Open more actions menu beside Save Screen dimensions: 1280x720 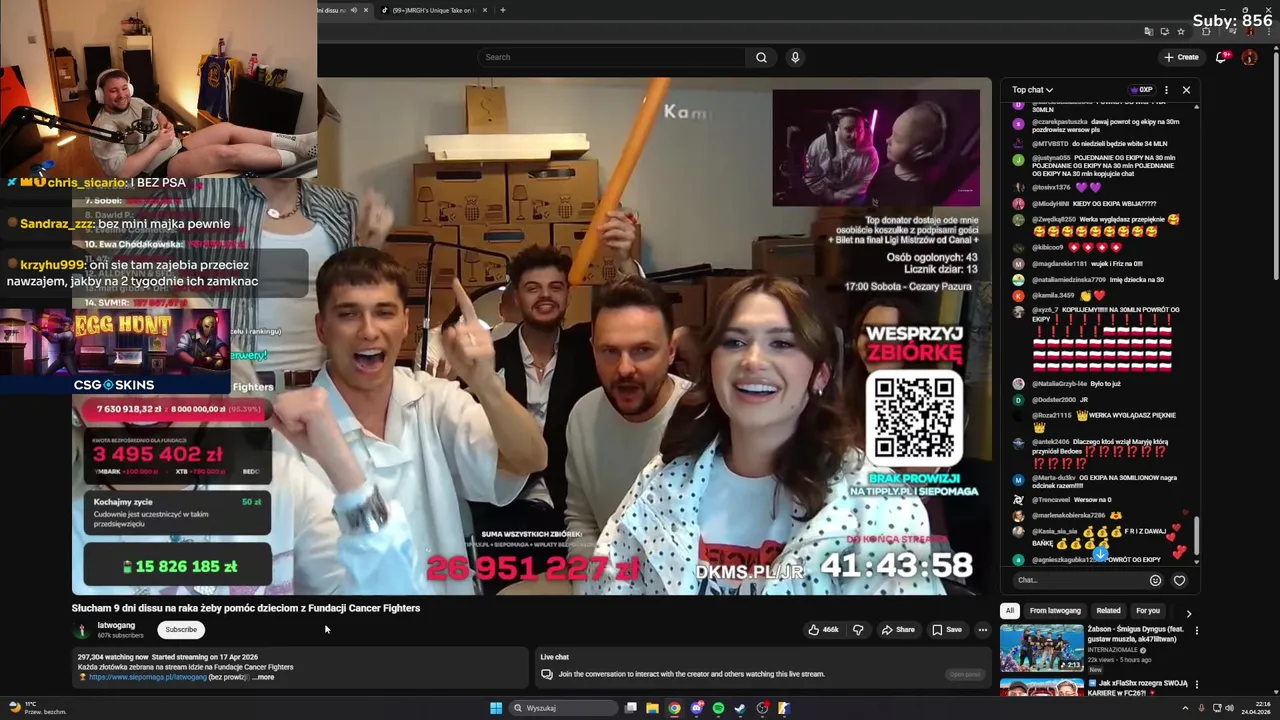(983, 630)
